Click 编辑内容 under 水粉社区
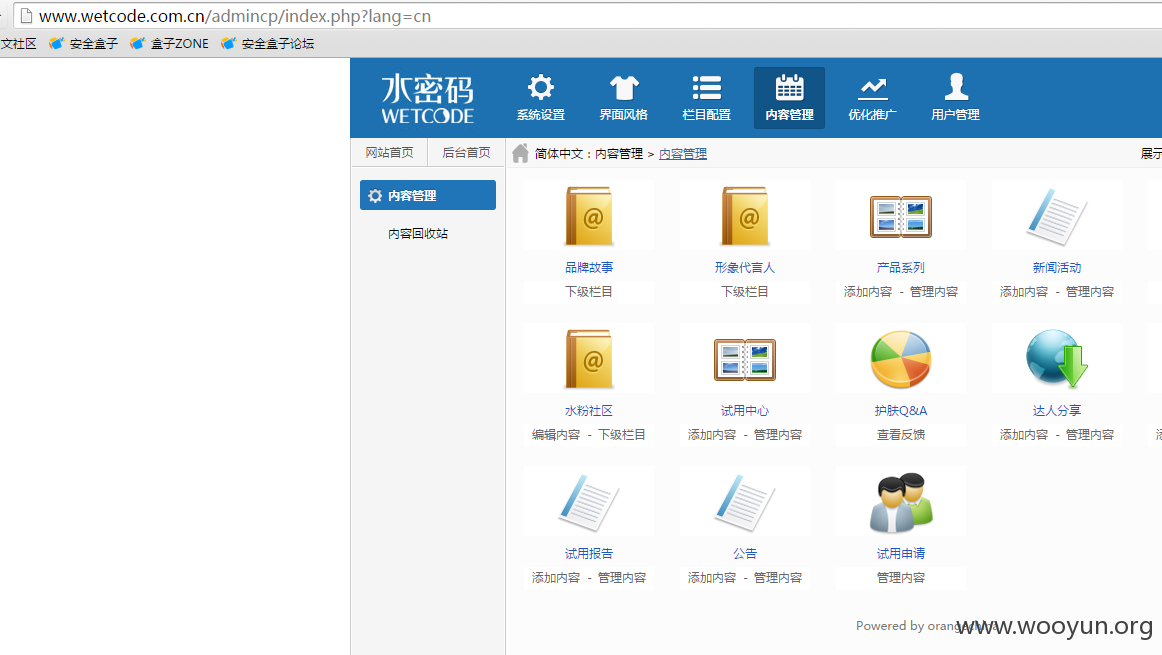Viewport: 1162px width, 655px height. pos(556,435)
